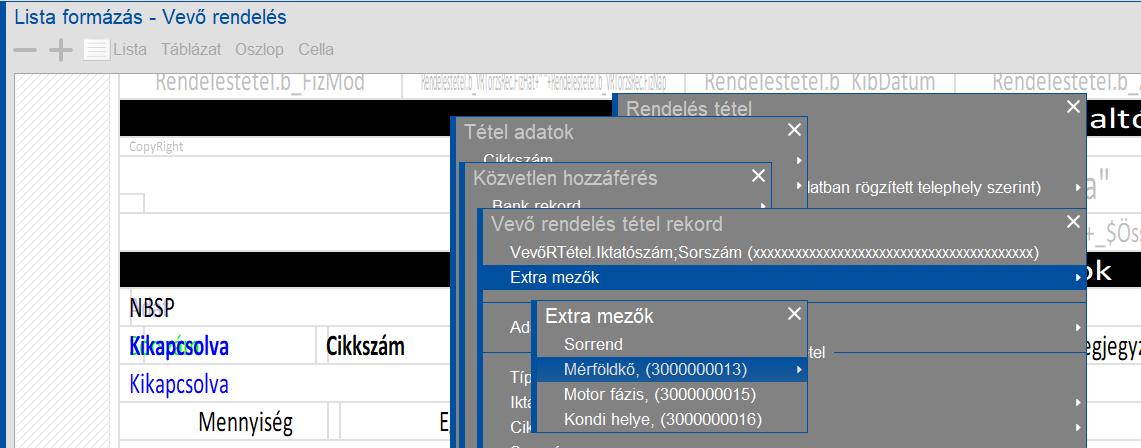Expand the Mérföldkő submenu arrow
This screenshot has width=1141, height=448.
(x=800, y=369)
